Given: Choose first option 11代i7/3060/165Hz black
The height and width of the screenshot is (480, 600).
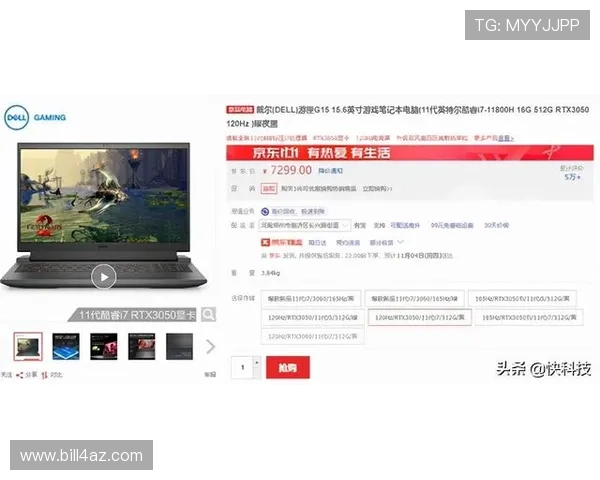Looking at the screenshot, I should [311, 298].
